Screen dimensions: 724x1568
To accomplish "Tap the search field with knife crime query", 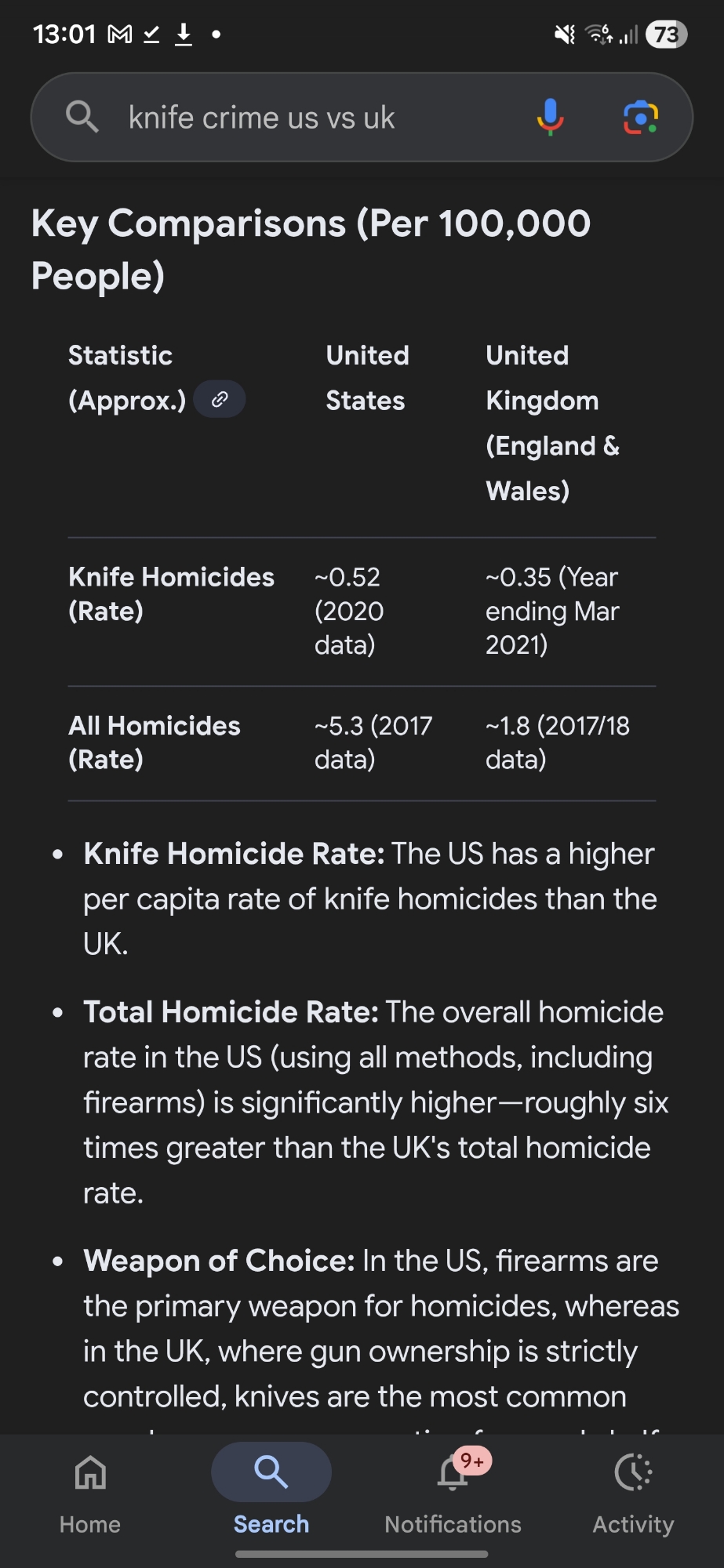I will pyautogui.click(x=314, y=118).
